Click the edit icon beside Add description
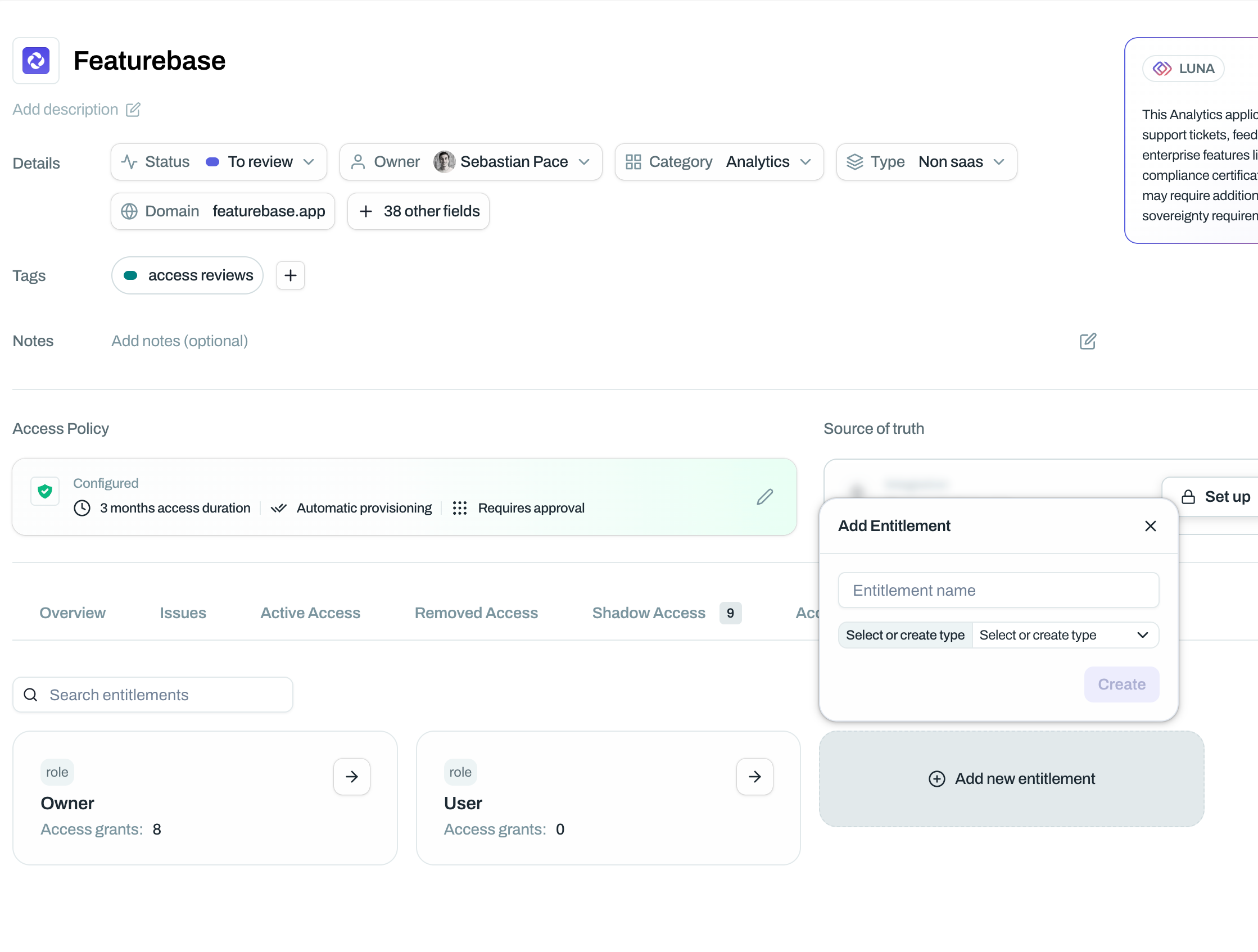This screenshot has width=1258, height=952. click(x=133, y=109)
